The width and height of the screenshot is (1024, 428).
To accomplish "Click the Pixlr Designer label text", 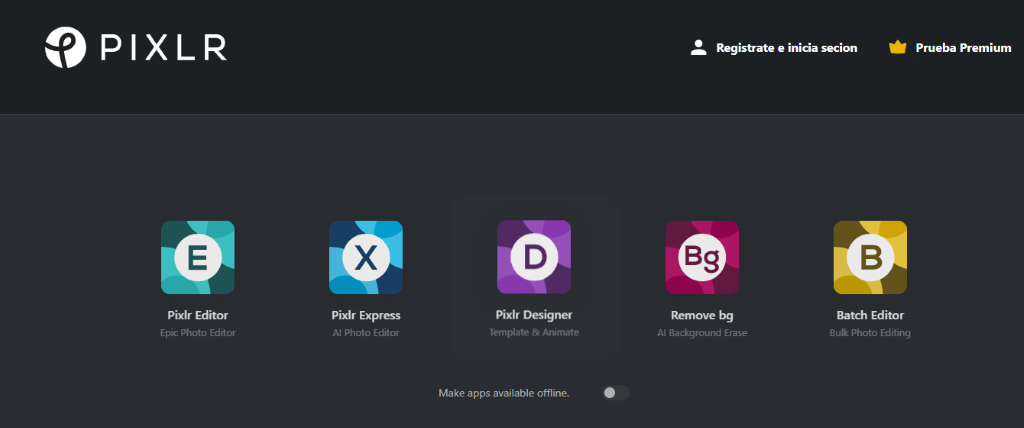I will tap(534, 315).
